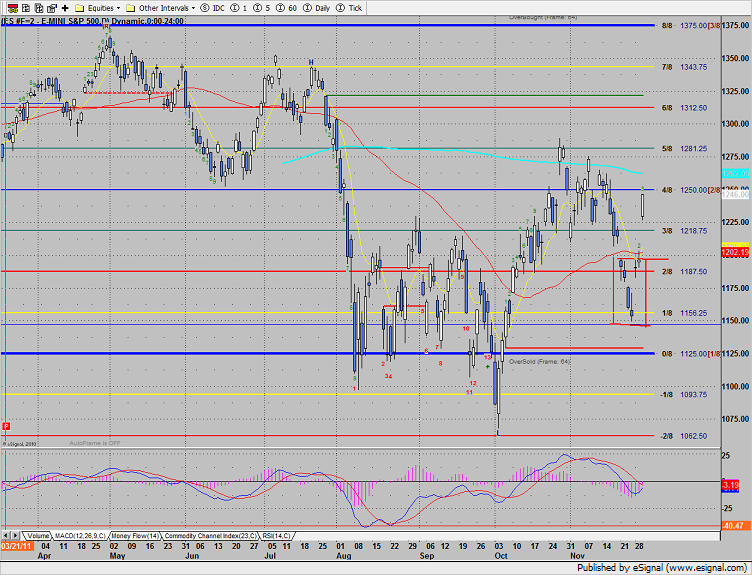
Task: Switch to 5-minute interval
Action: (x=262, y=8)
